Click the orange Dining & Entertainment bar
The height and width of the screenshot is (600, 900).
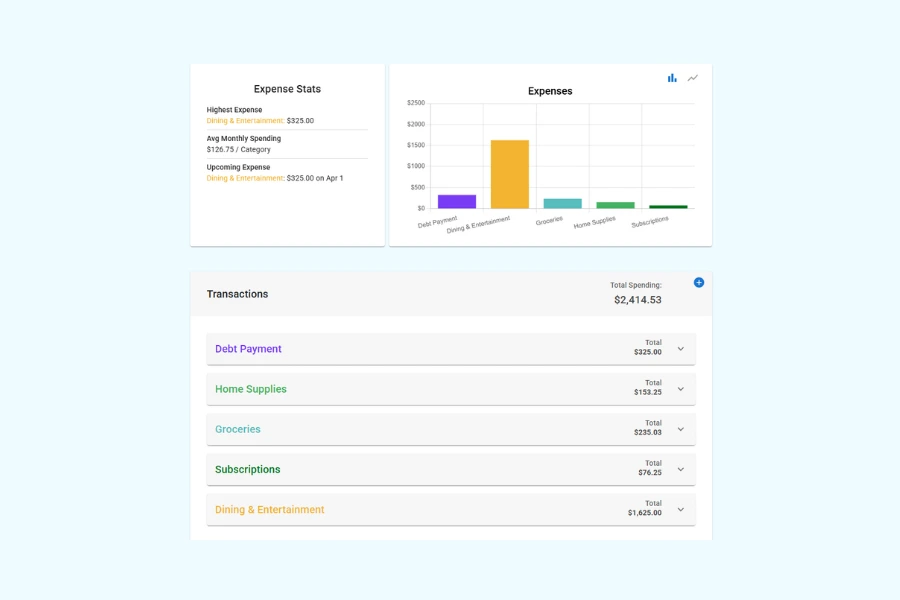click(x=510, y=175)
